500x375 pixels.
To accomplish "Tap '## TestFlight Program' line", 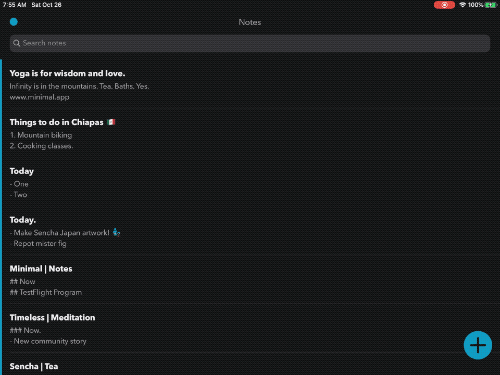I will pyautogui.click(x=46, y=292).
